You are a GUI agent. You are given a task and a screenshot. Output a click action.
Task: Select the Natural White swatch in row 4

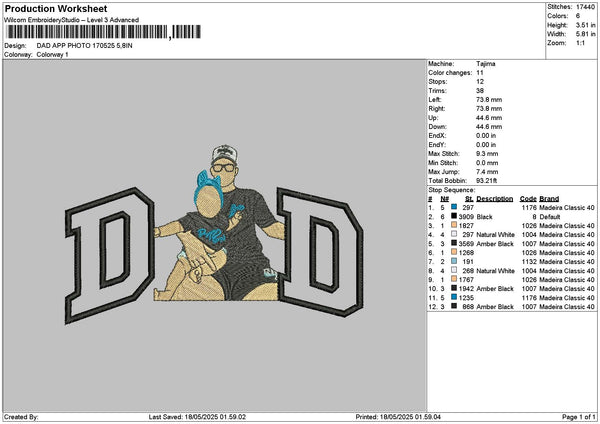pos(454,234)
